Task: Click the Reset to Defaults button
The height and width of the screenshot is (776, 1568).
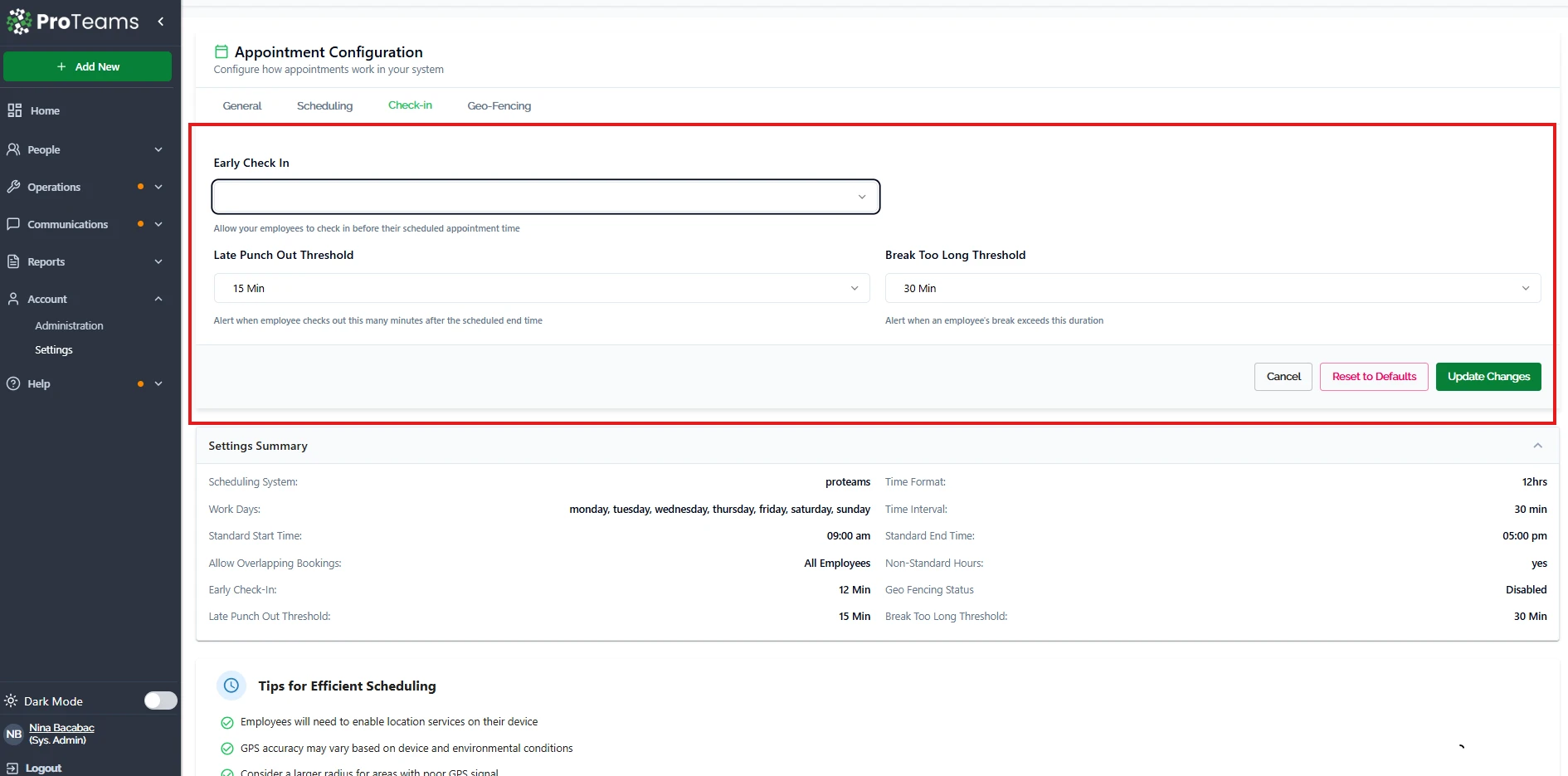Action: pos(1373,376)
